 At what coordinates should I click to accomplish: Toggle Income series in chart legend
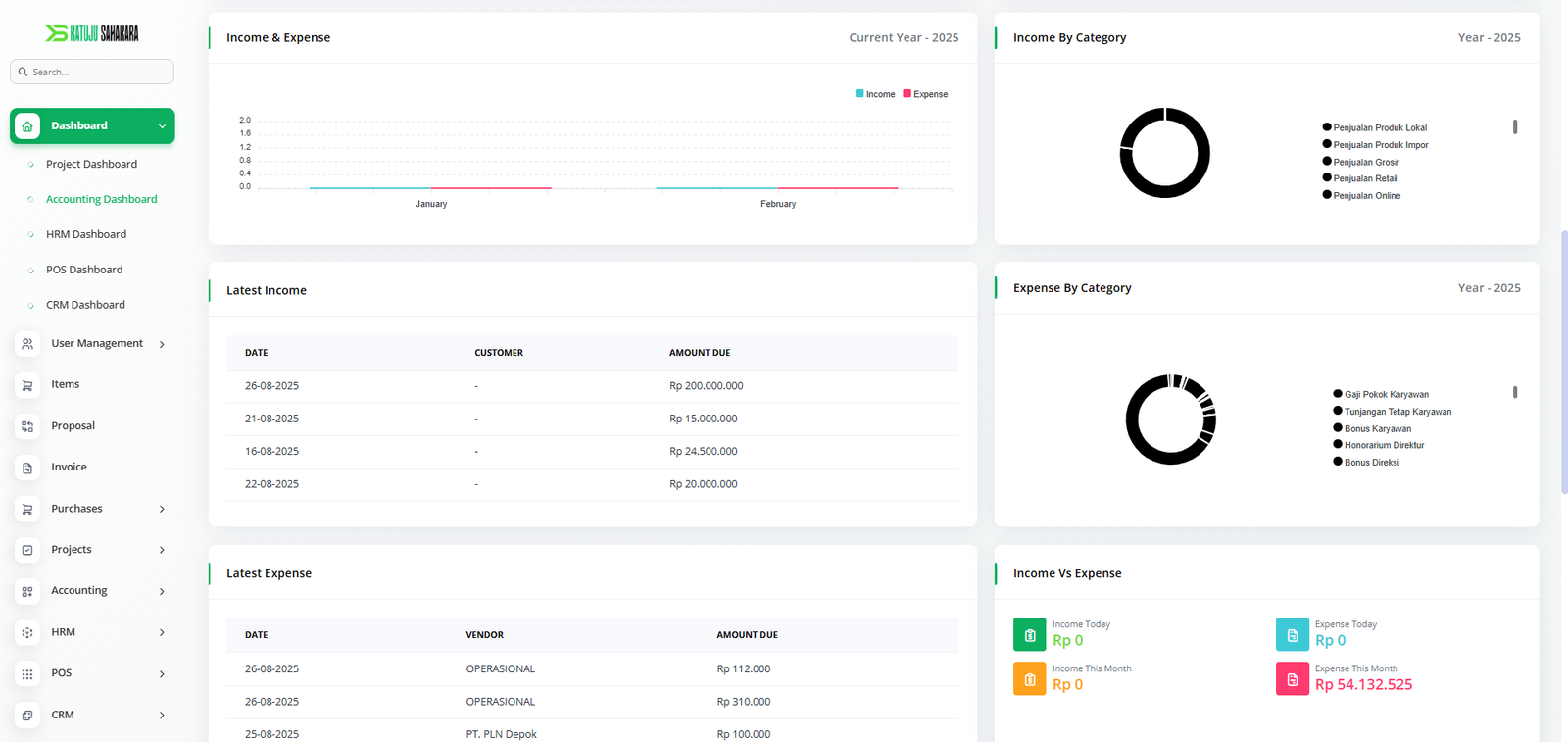874,94
